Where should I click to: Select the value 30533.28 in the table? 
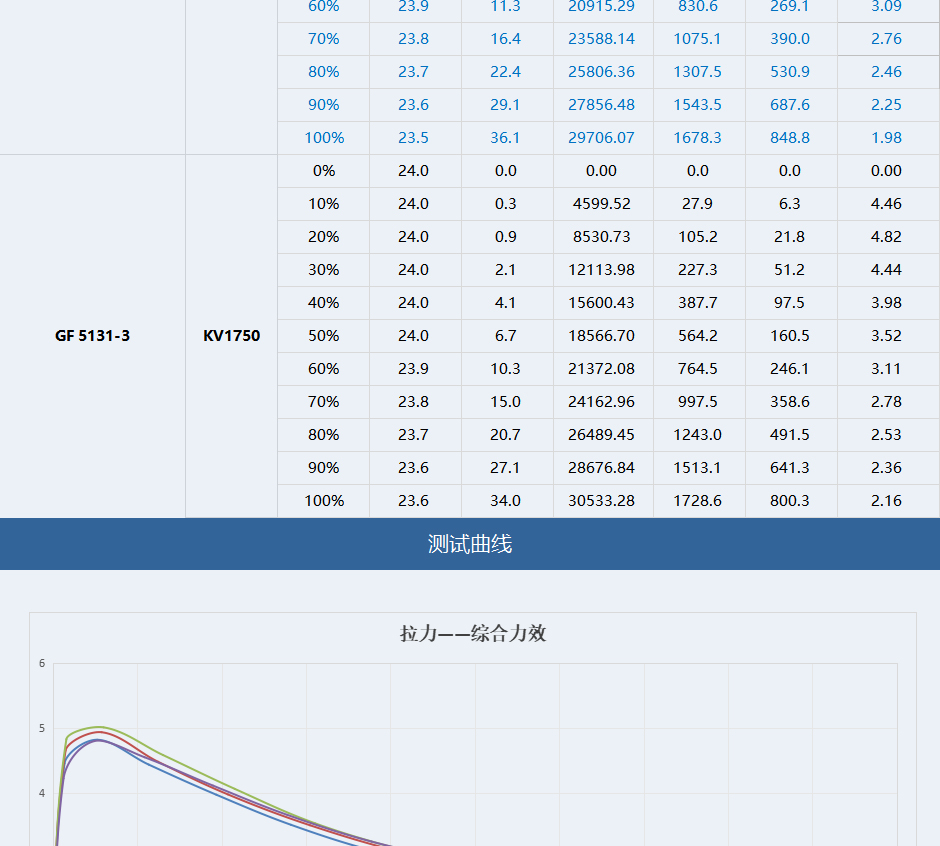pos(601,501)
